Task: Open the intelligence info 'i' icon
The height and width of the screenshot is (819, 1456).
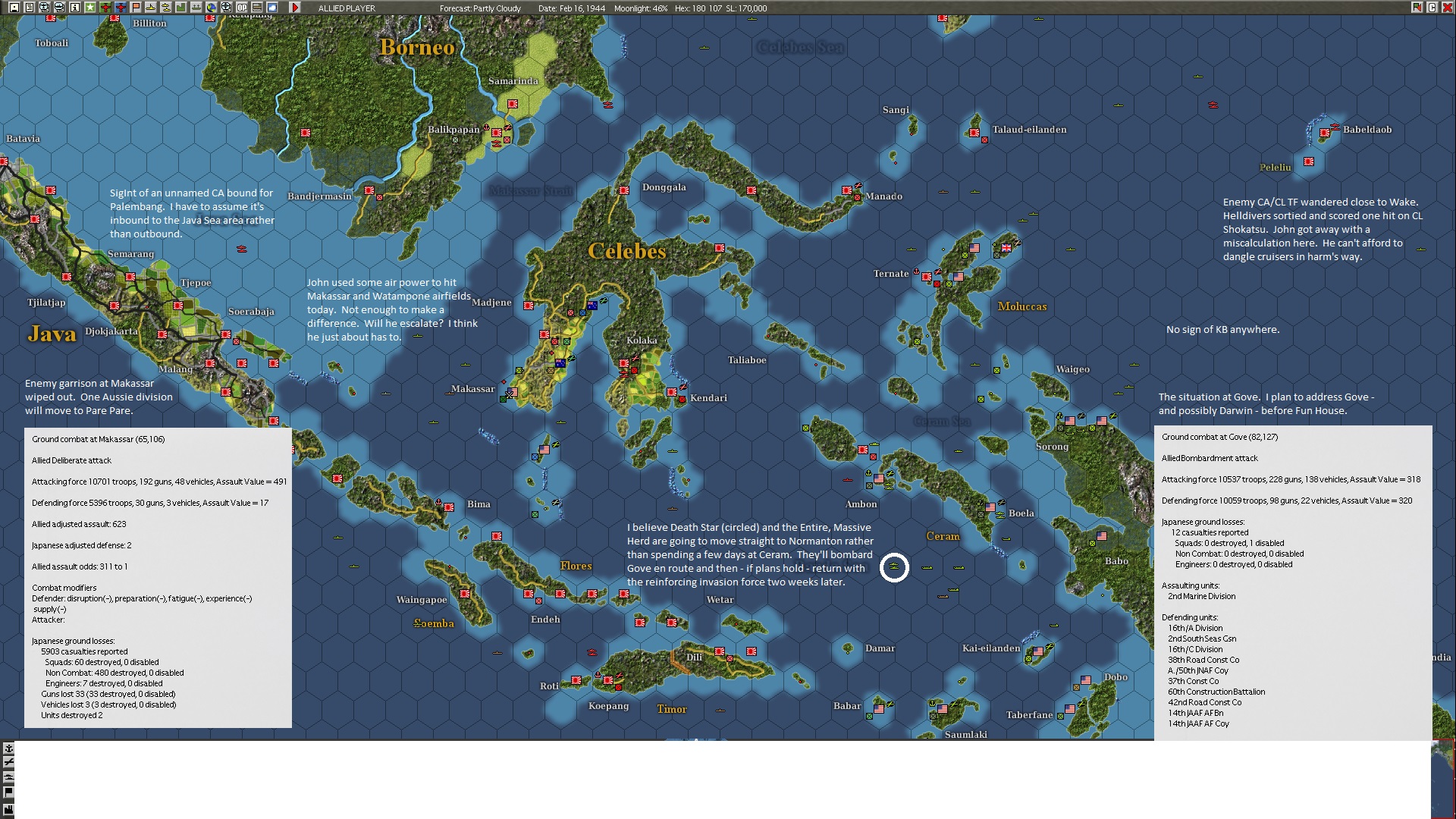Action: pos(74,8)
